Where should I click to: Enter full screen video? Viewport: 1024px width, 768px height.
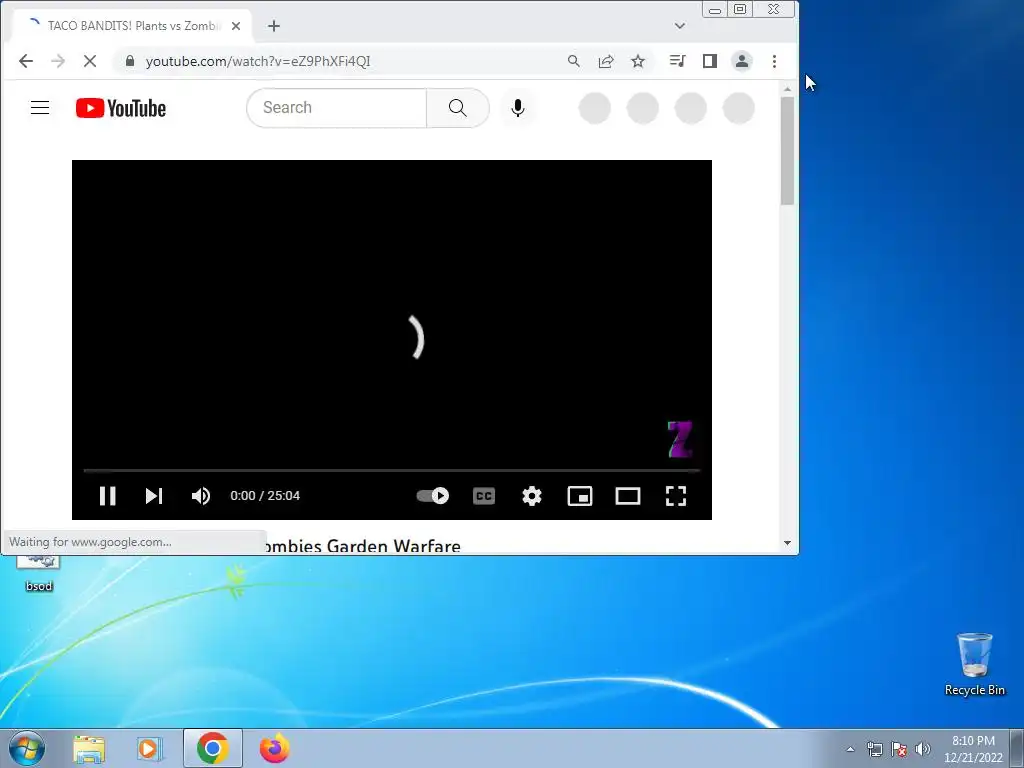tap(676, 496)
